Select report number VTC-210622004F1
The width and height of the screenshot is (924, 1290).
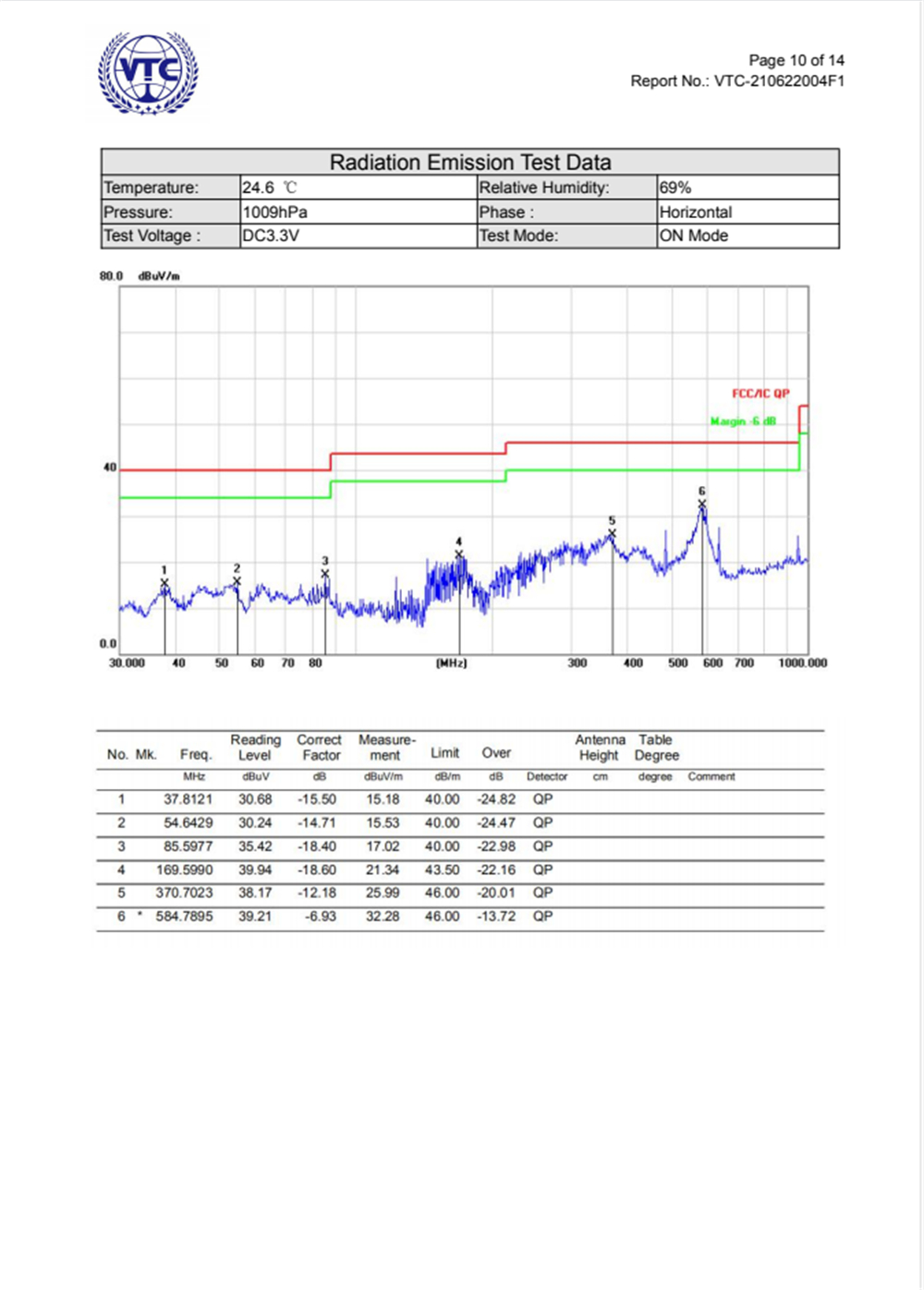pos(780,81)
